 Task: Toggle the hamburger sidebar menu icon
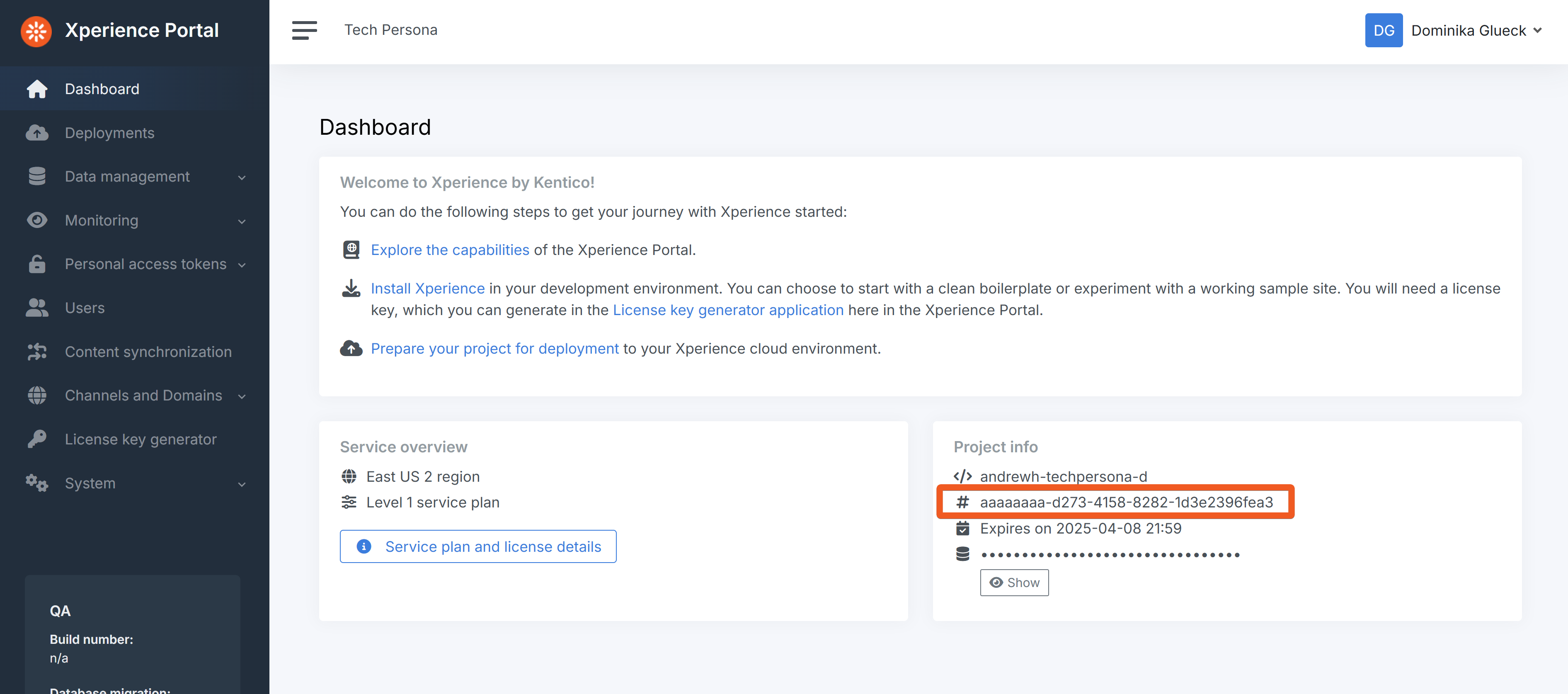304,30
